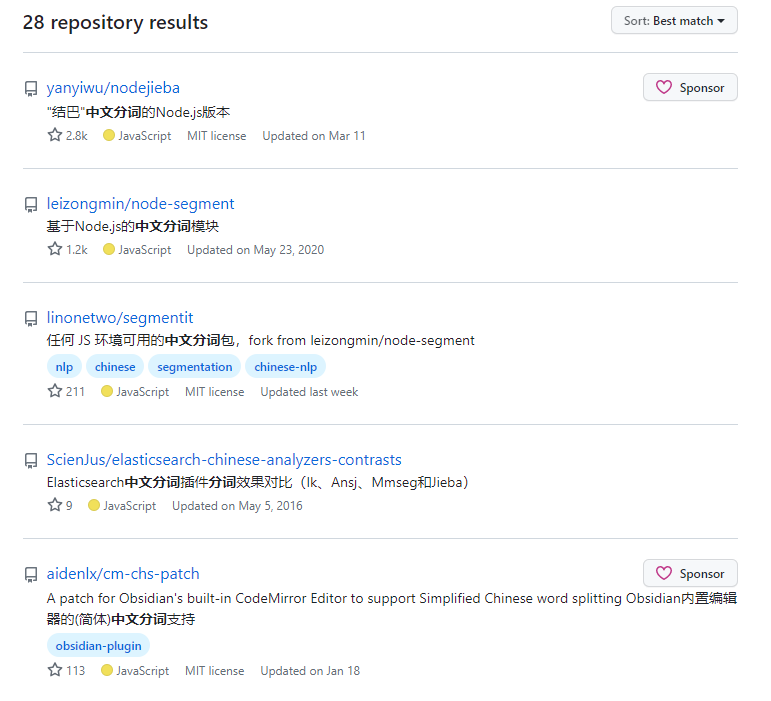Click 'MIT license' text under segmentit
This screenshot has width=771, height=701.
click(x=215, y=392)
